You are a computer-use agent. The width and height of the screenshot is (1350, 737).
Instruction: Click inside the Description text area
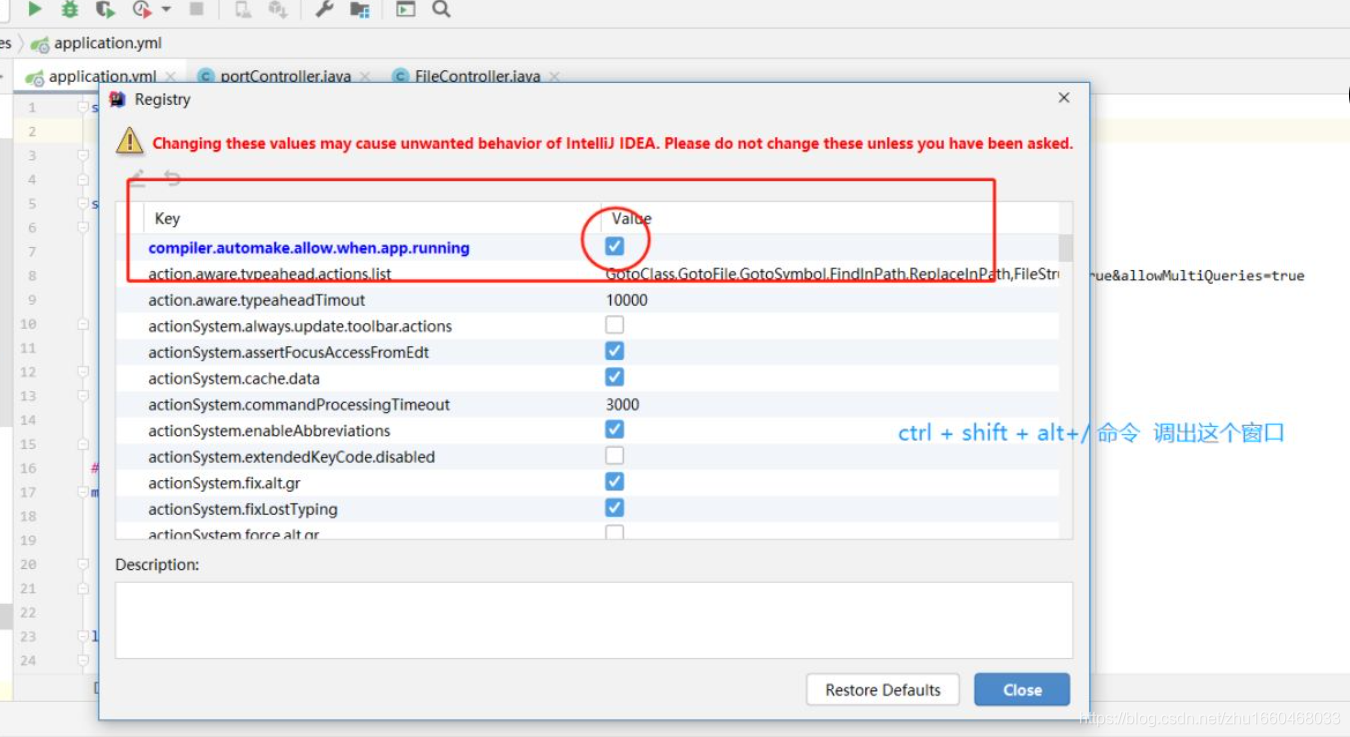point(594,620)
